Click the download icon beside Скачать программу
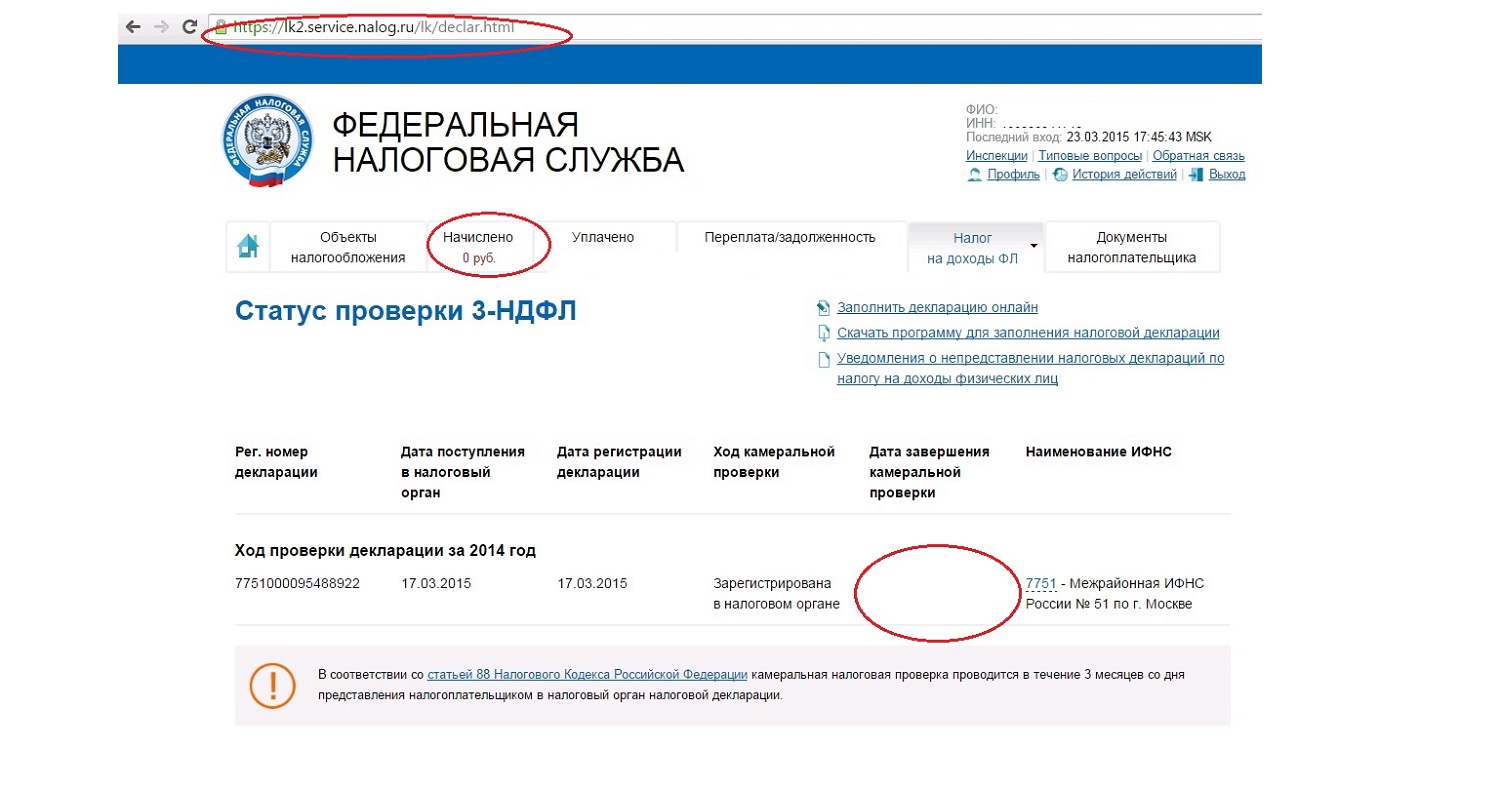 824,333
